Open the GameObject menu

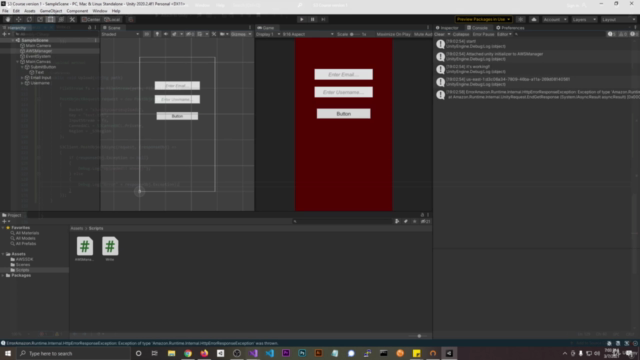51,11
